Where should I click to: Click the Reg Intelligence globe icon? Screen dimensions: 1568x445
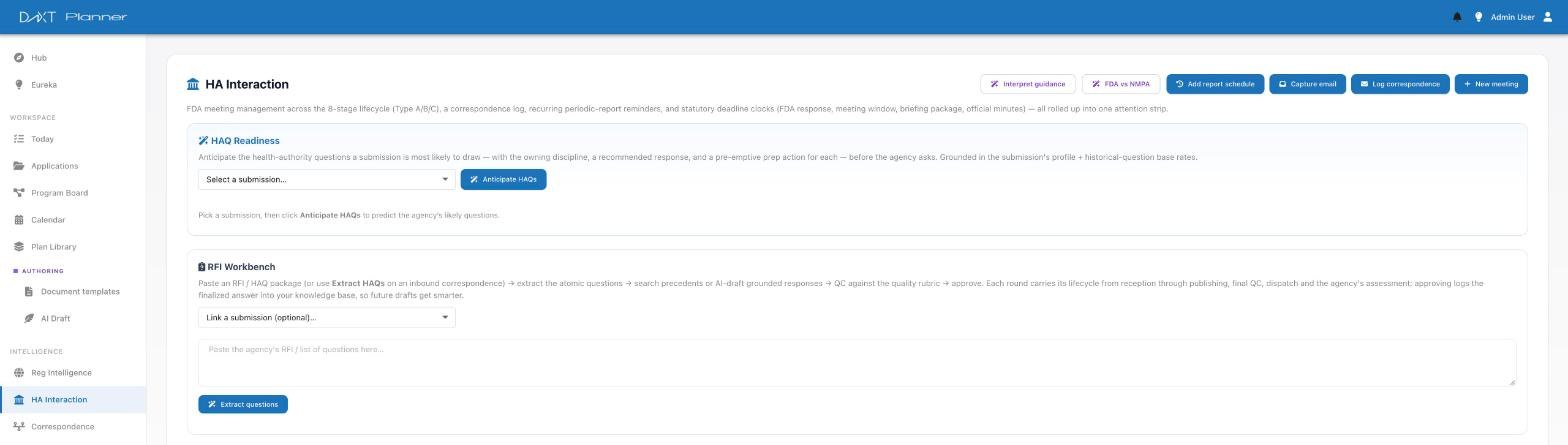[x=19, y=373]
